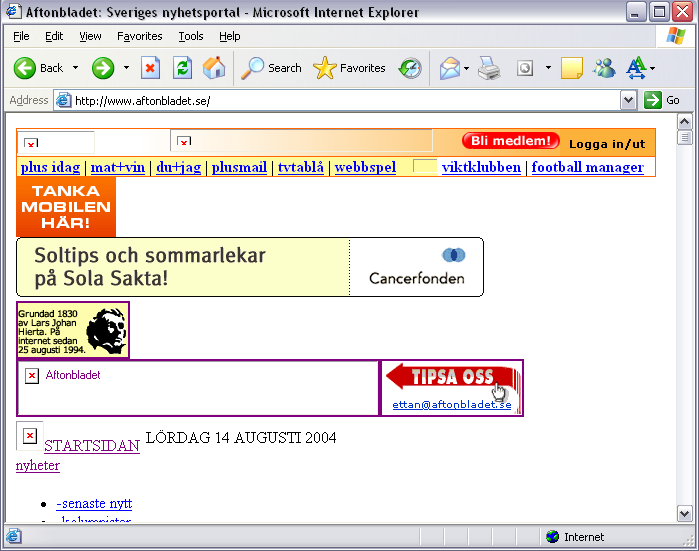
Task: Click the Internet zone globe icon
Action: [x=552, y=536]
